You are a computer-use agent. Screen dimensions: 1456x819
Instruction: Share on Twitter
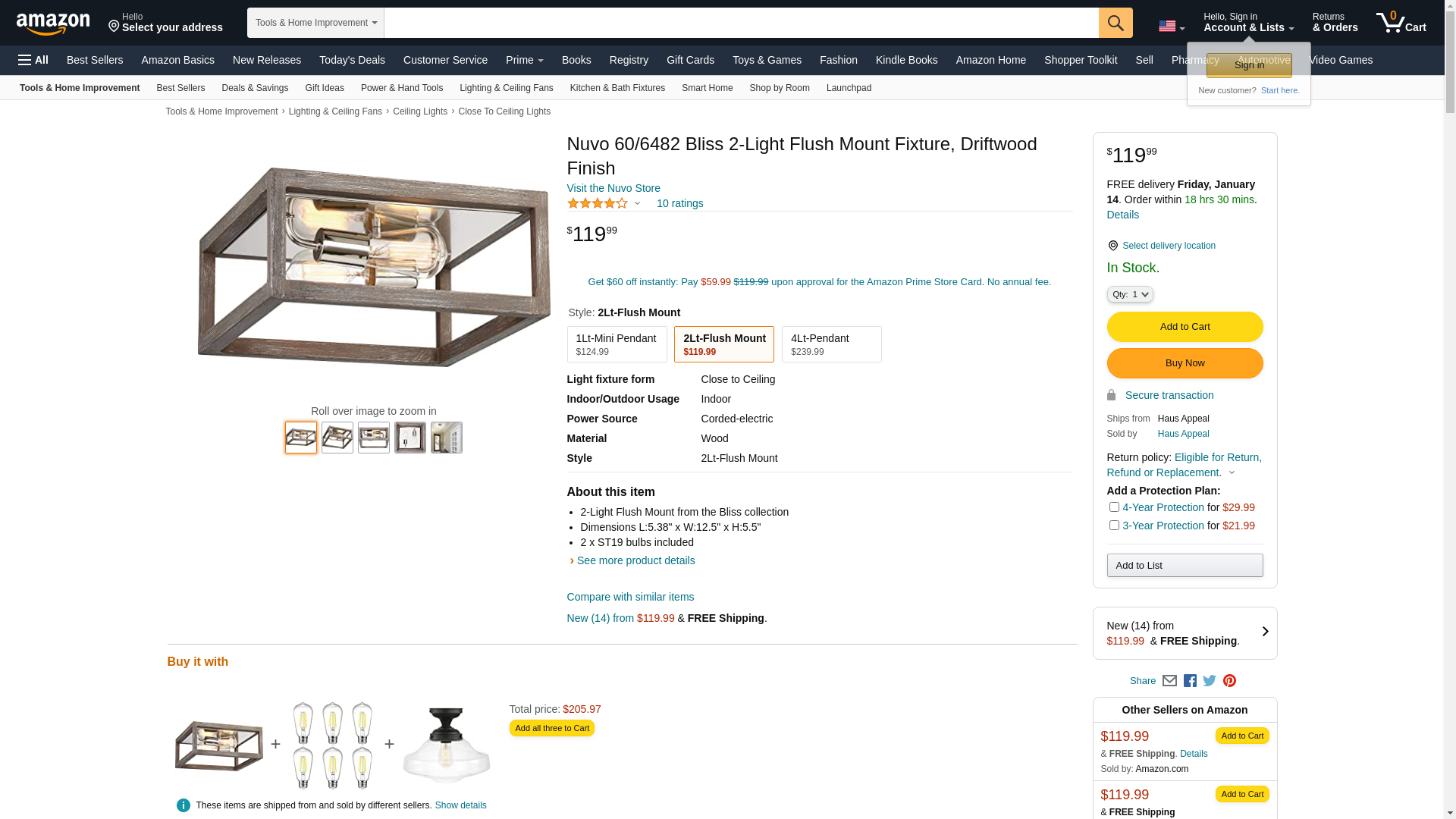click(1210, 681)
